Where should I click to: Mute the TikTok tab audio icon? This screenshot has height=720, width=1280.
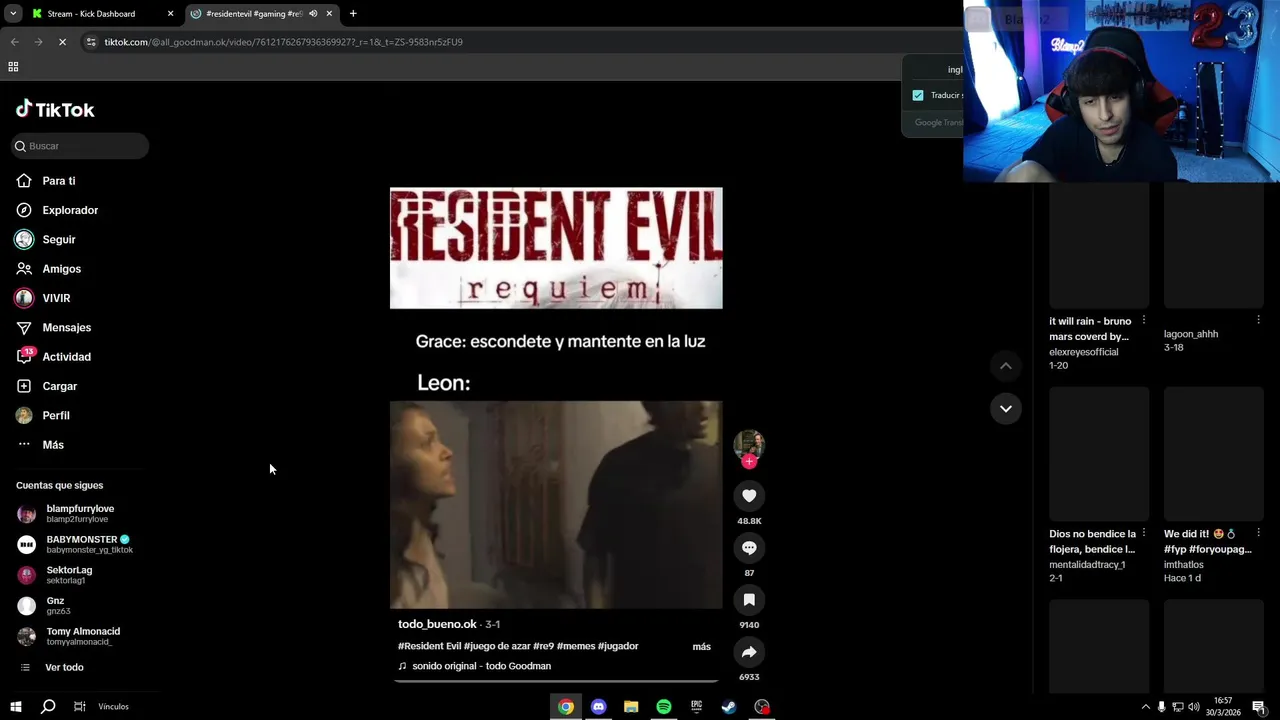(313, 14)
